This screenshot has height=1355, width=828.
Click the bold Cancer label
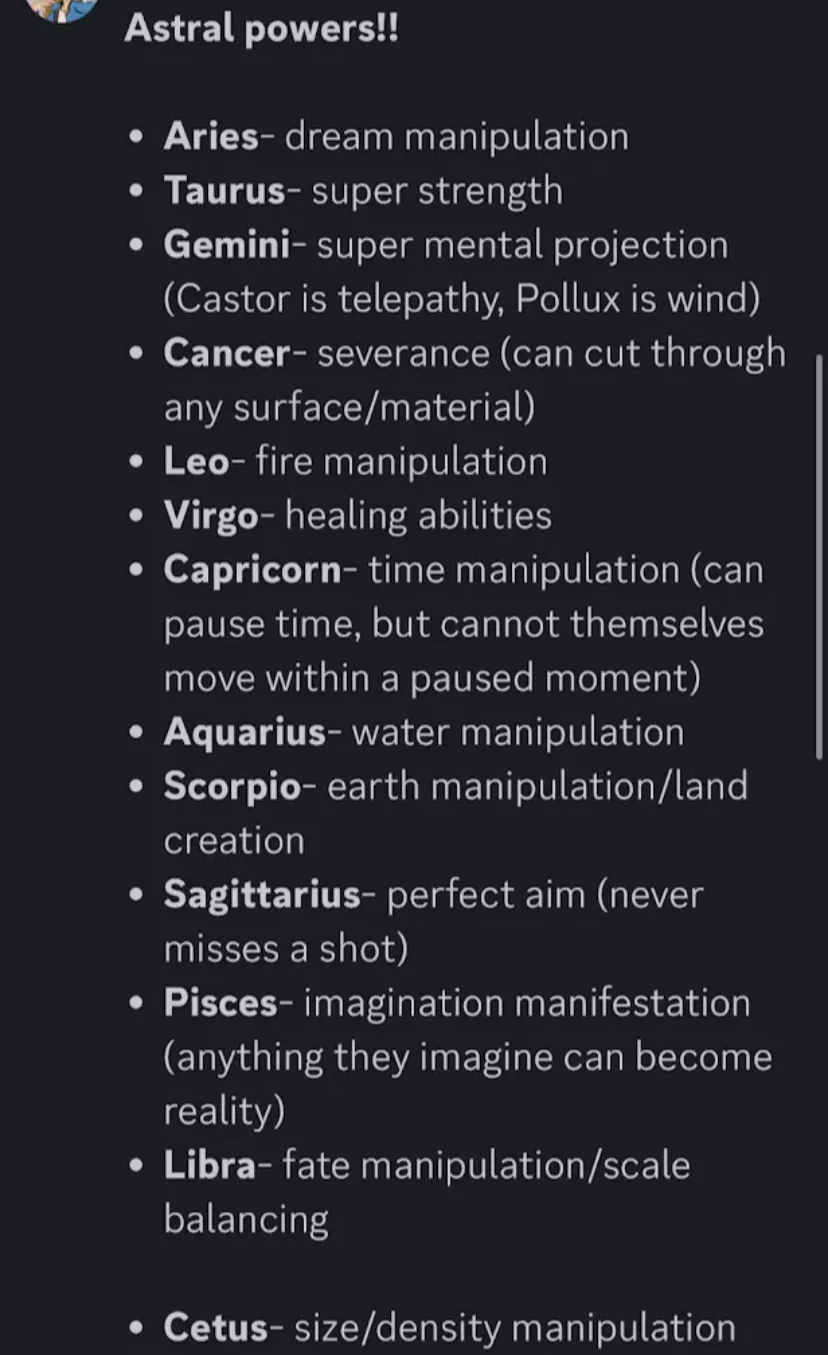(x=226, y=353)
